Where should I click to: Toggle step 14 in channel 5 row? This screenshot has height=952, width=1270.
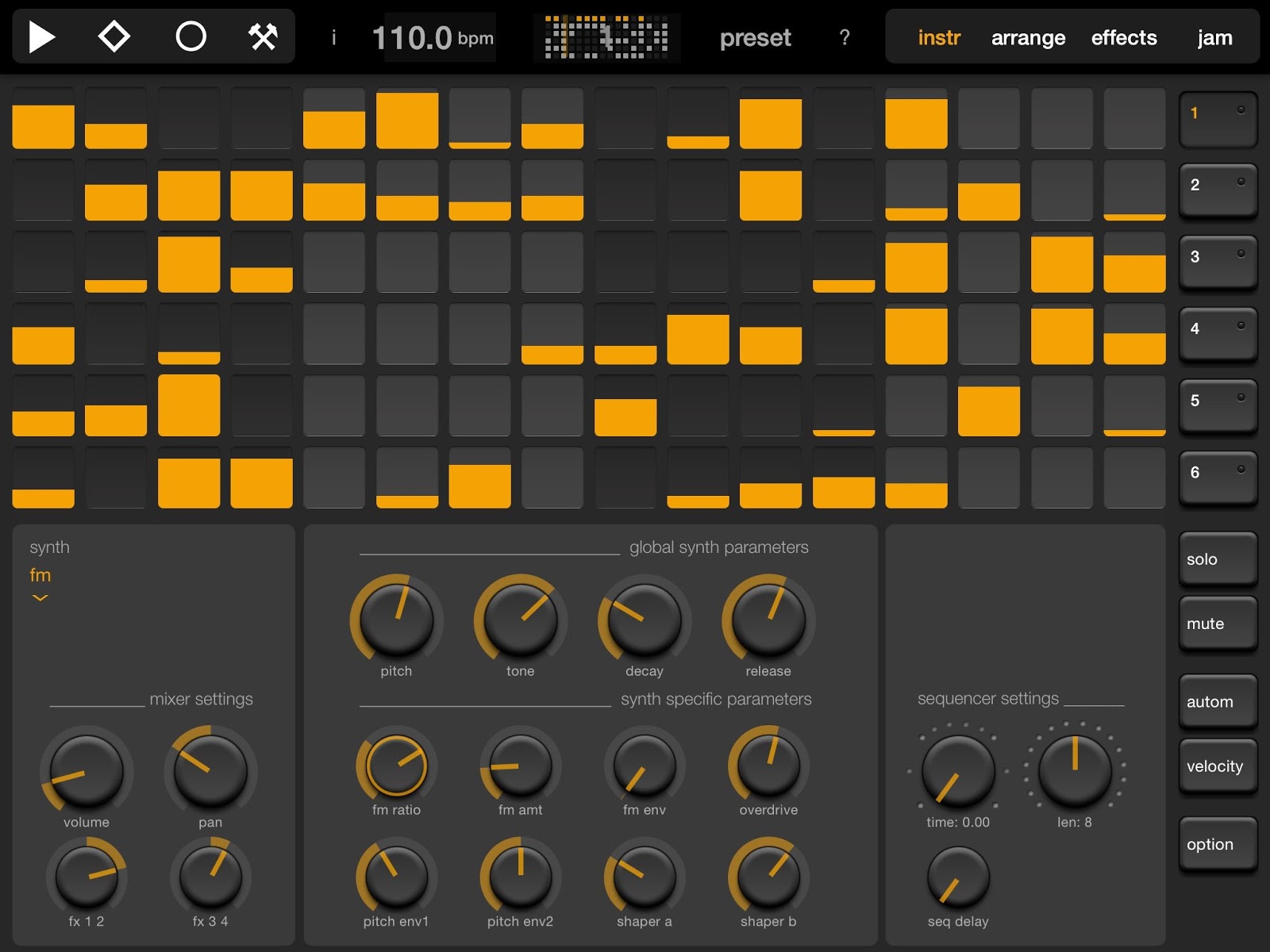click(989, 406)
